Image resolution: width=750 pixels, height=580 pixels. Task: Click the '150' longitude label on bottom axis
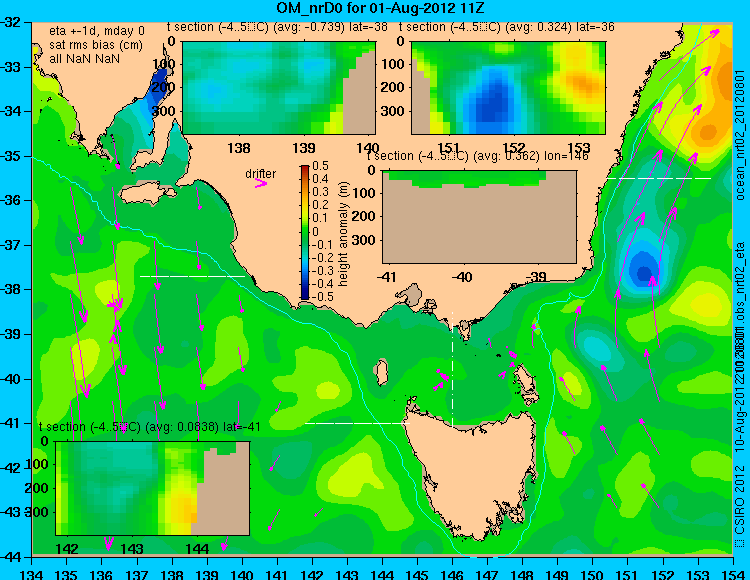pyautogui.click(x=593, y=574)
